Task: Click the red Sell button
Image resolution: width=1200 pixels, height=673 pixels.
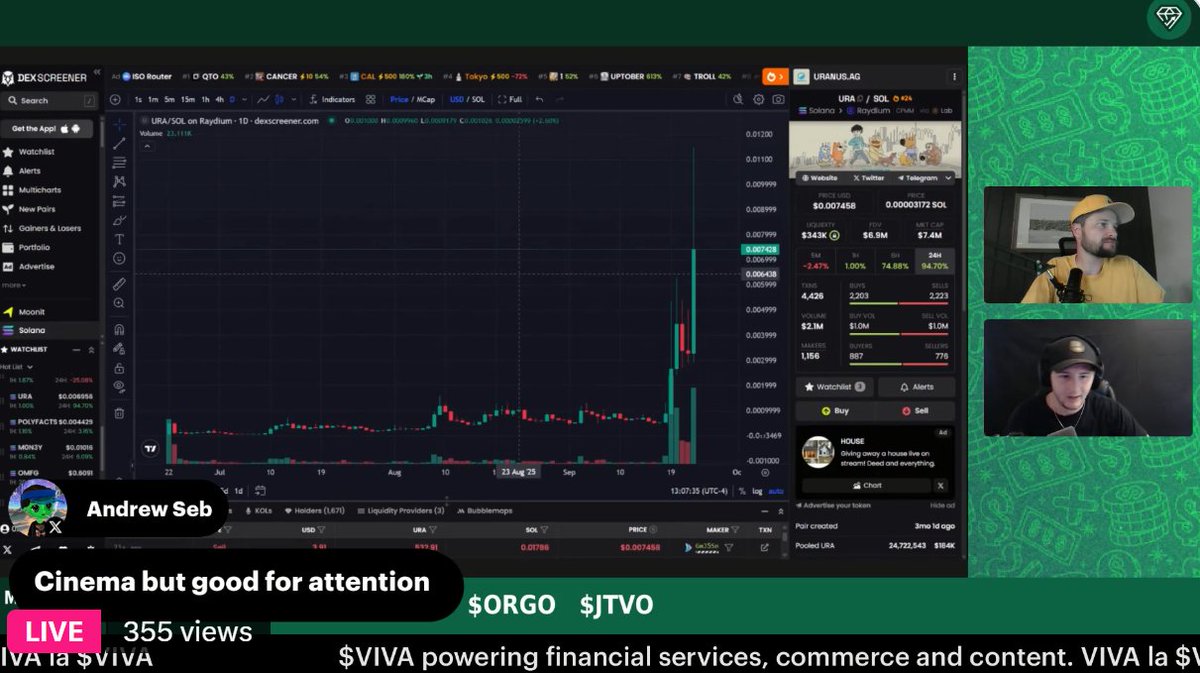Action: (x=916, y=411)
